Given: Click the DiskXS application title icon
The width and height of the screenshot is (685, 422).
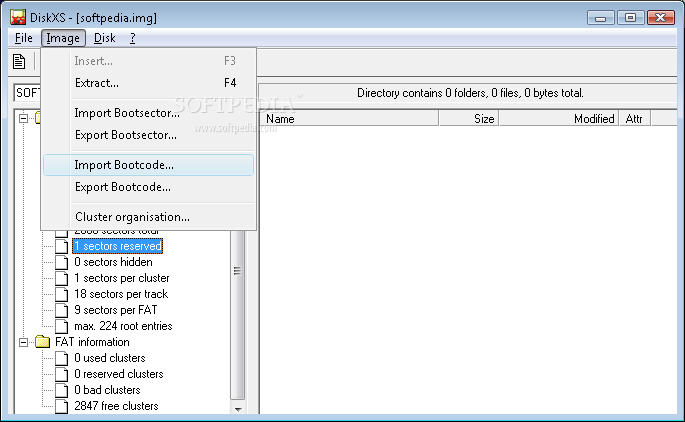Looking at the screenshot, I should (x=18, y=17).
